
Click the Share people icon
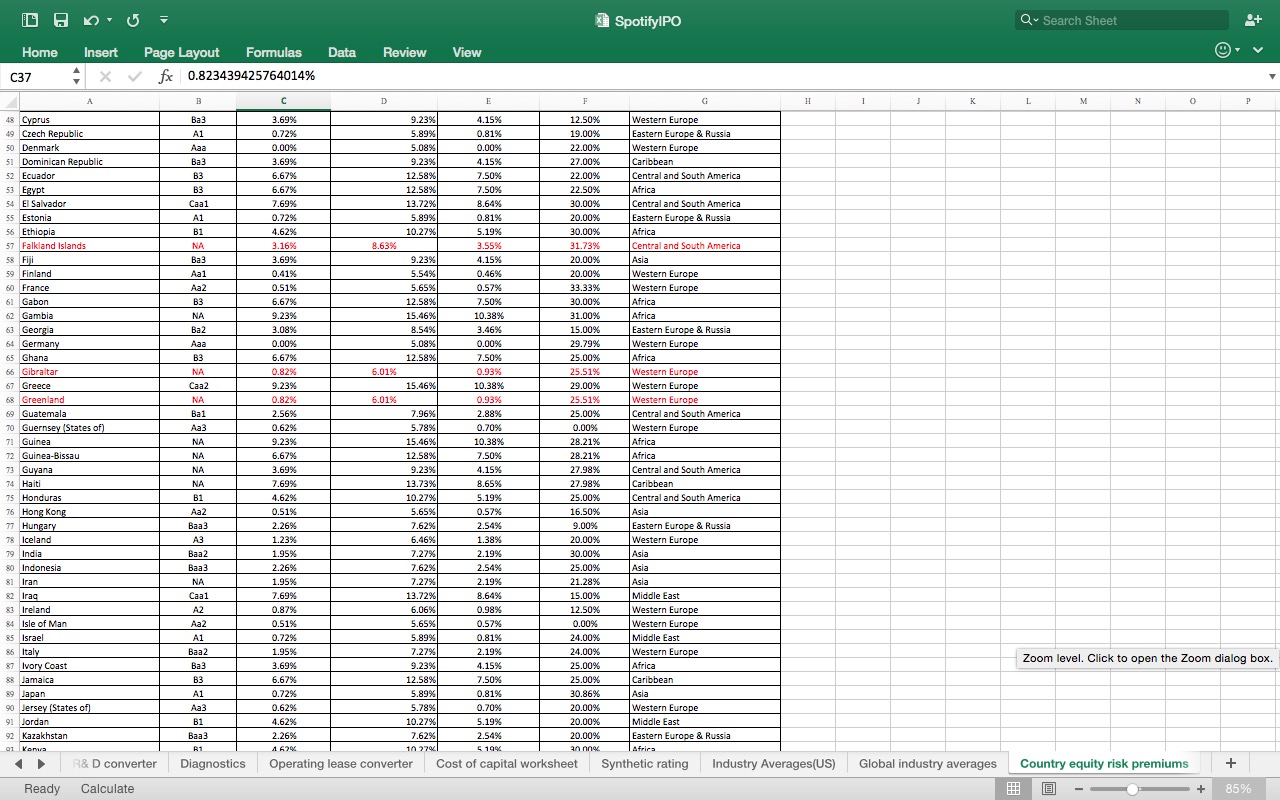(x=1252, y=19)
